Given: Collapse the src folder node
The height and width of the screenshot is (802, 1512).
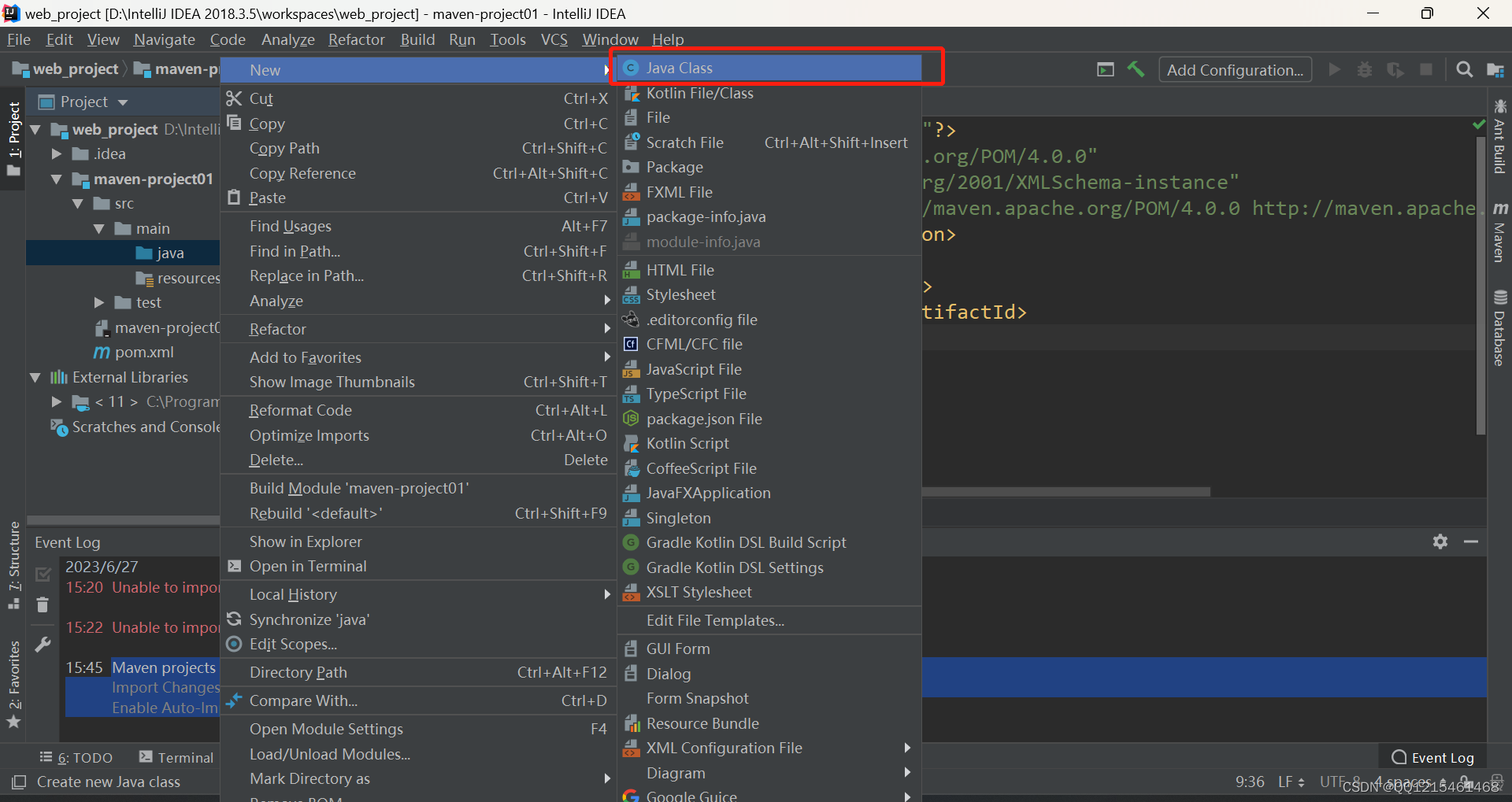Looking at the screenshot, I should tap(78, 204).
